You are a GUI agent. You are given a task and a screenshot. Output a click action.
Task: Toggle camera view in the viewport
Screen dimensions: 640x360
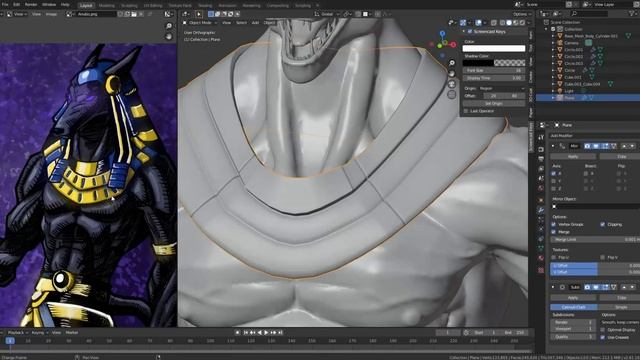[452, 84]
